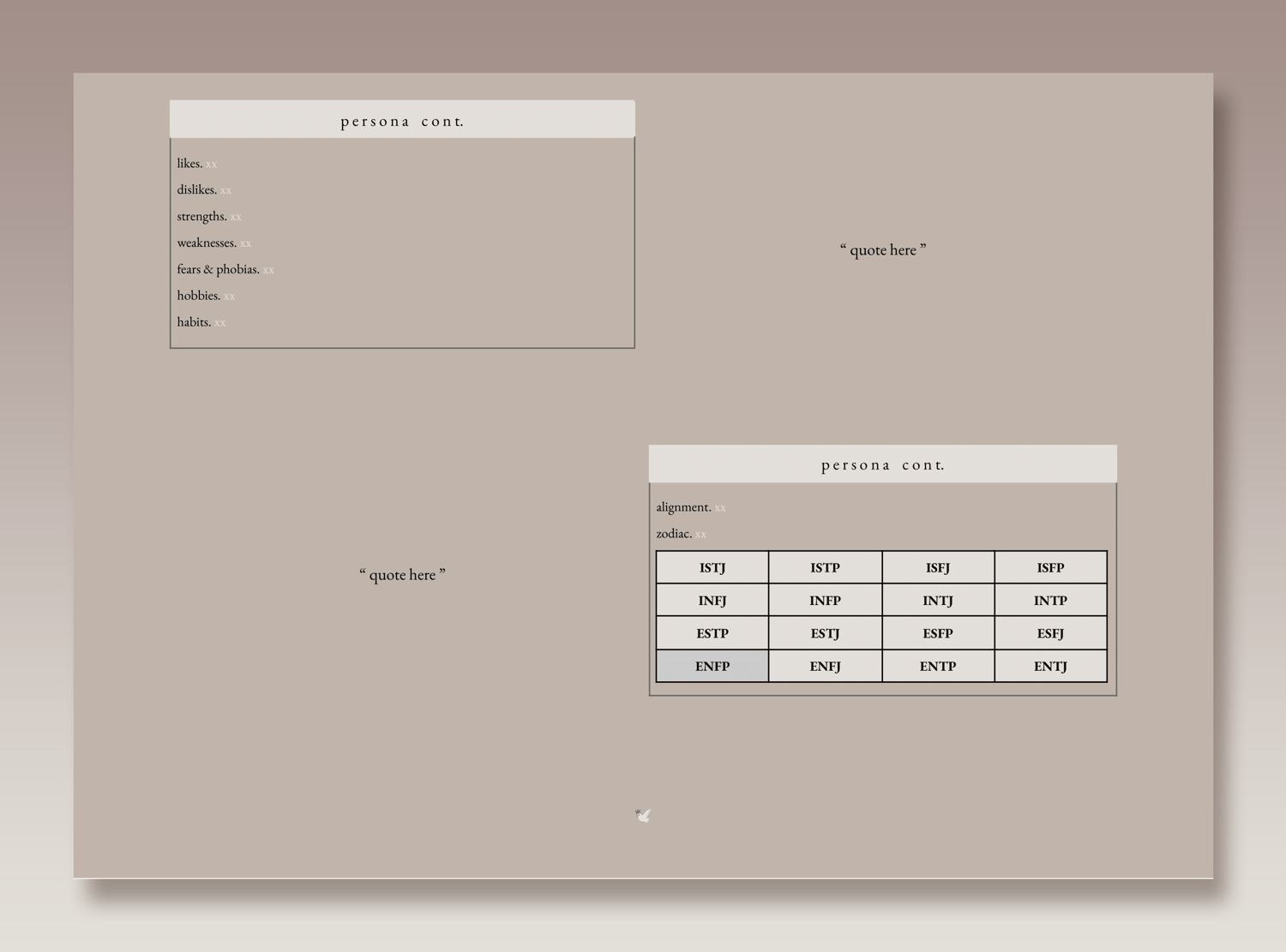The image size is (1286, 952).
Task: Click the "weaknesses." label
Action: 207,242
